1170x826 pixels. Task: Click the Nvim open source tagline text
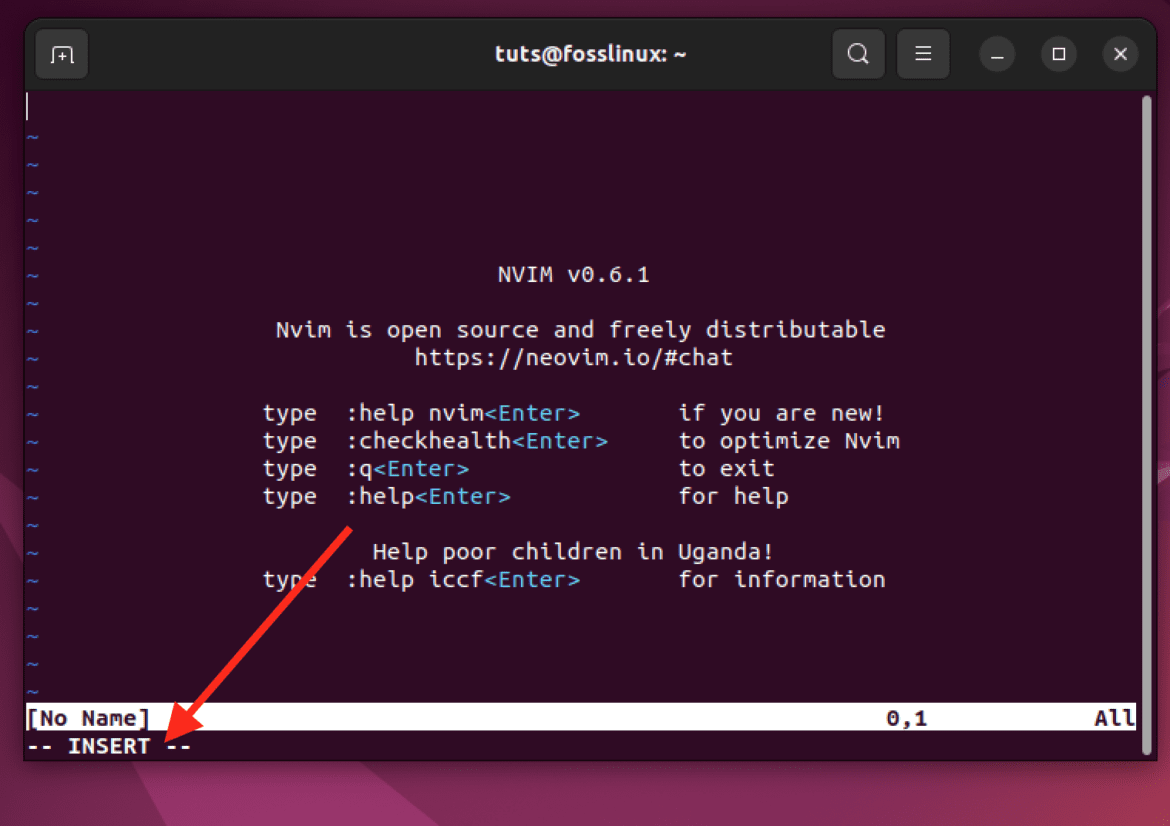(x=580, y=329)
